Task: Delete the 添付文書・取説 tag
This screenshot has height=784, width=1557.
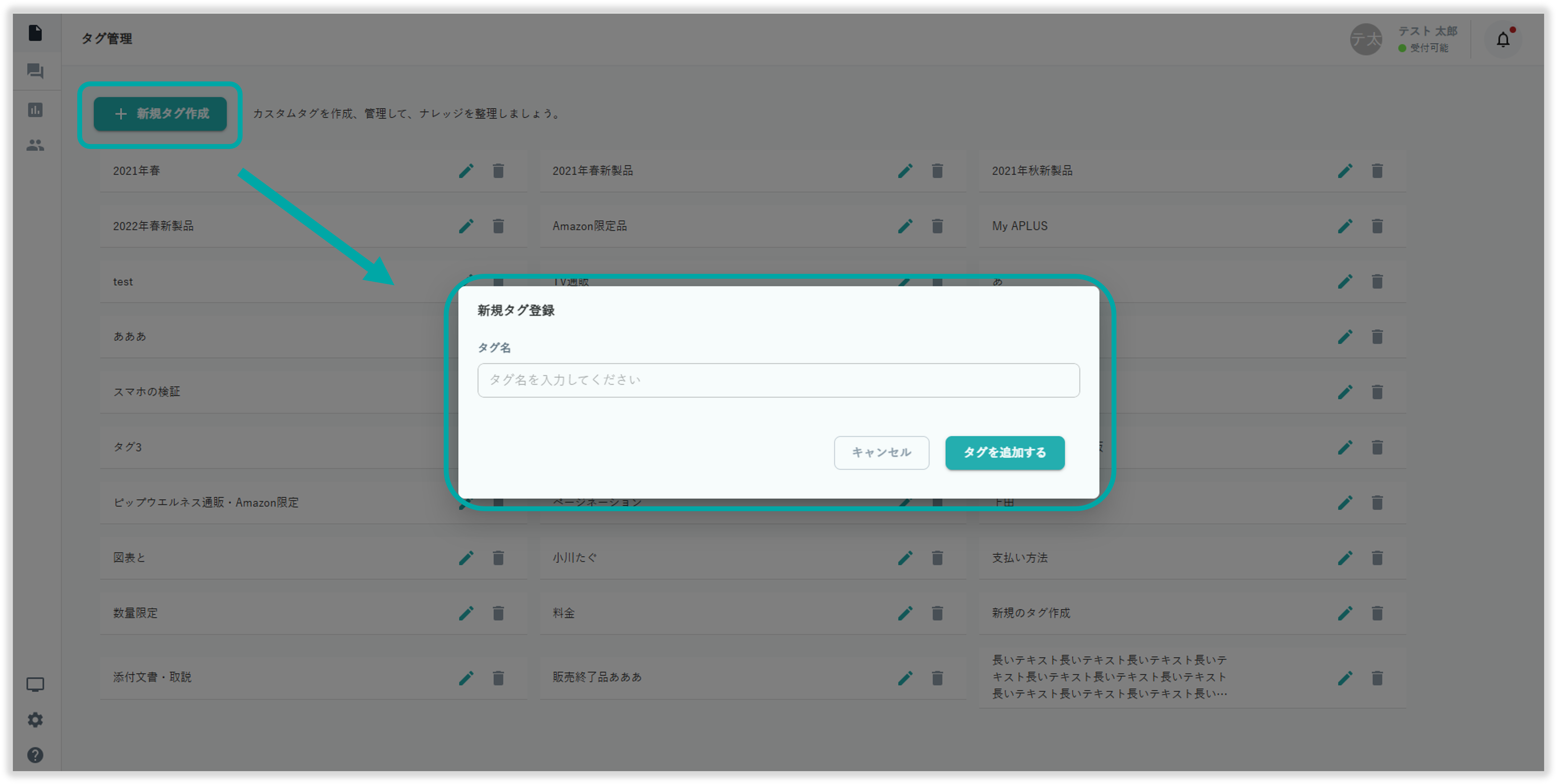Action: click(498, 678)
